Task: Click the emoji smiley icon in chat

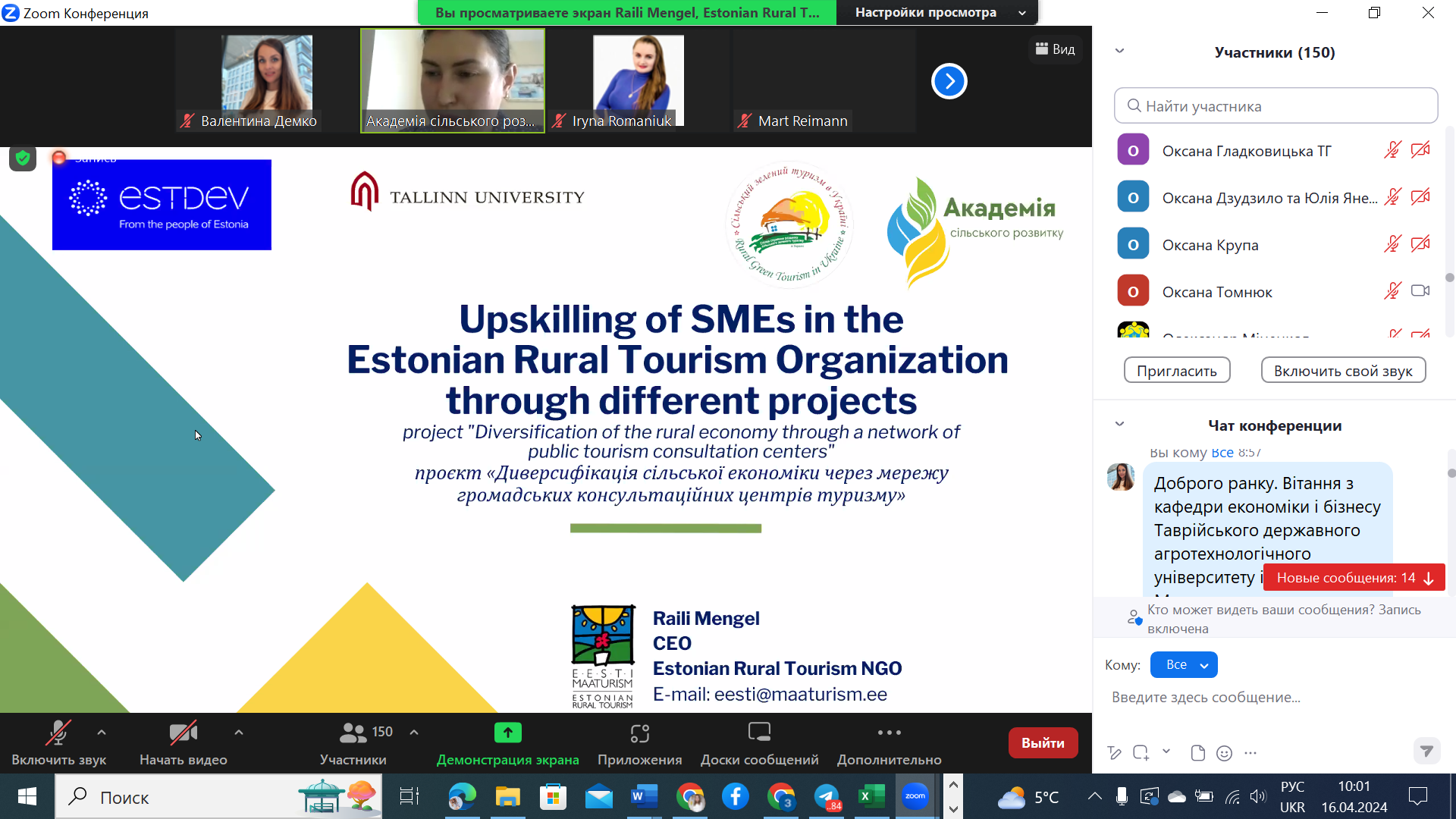Action: click(1224, 753)
